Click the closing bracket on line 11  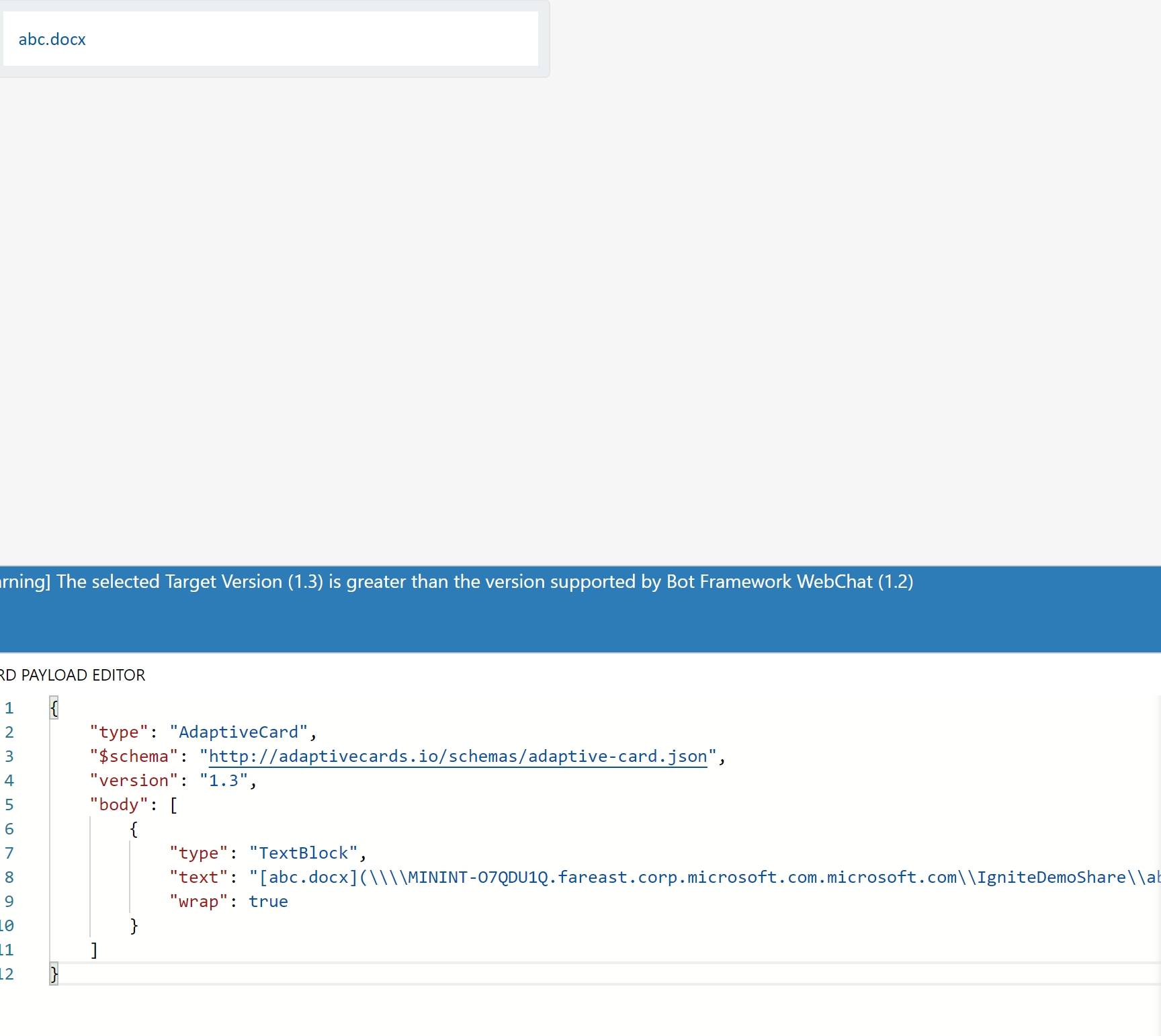pyautogui.click(x=95, y=949)
